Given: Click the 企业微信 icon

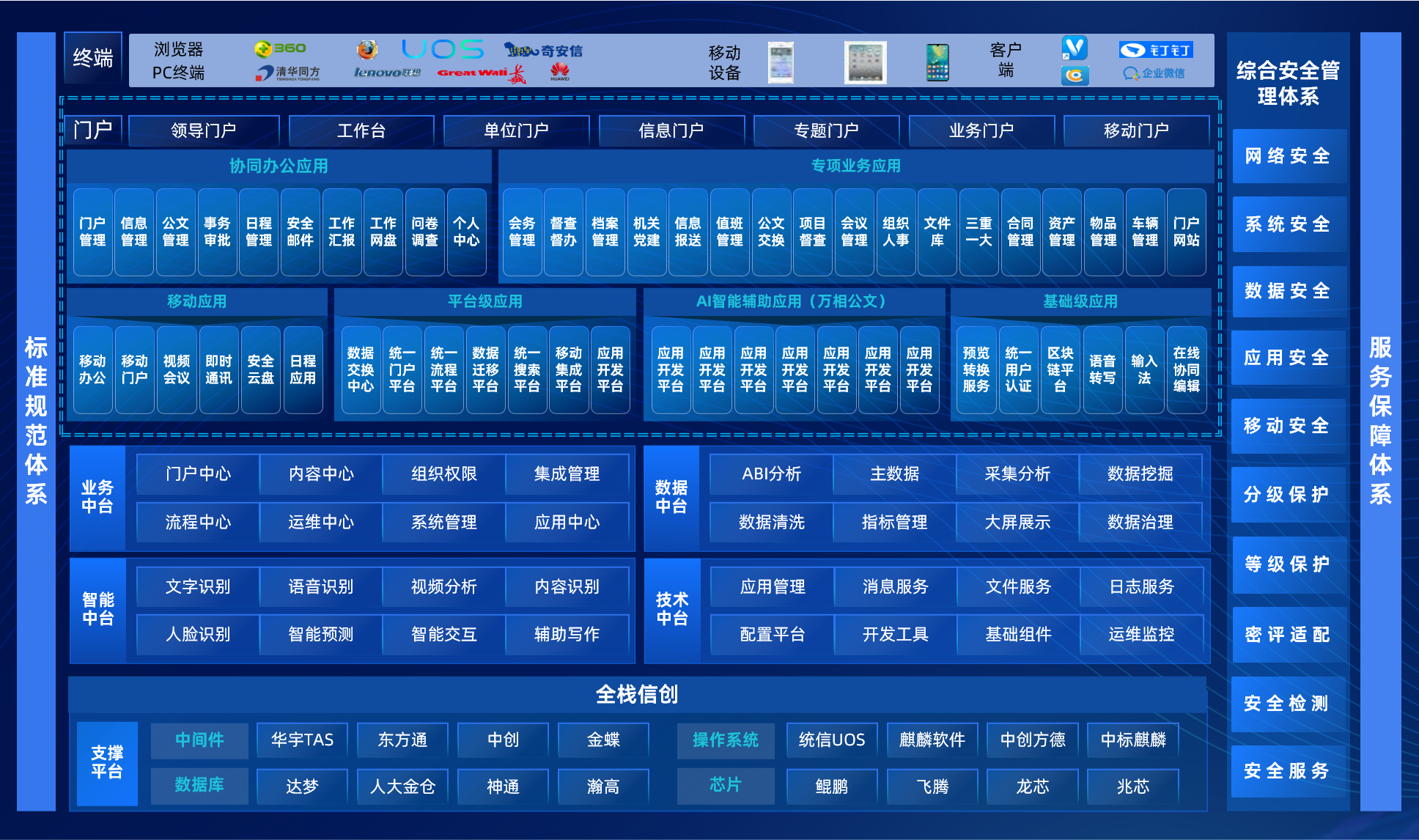Looking at the screenshot, I should point(1154,73).
